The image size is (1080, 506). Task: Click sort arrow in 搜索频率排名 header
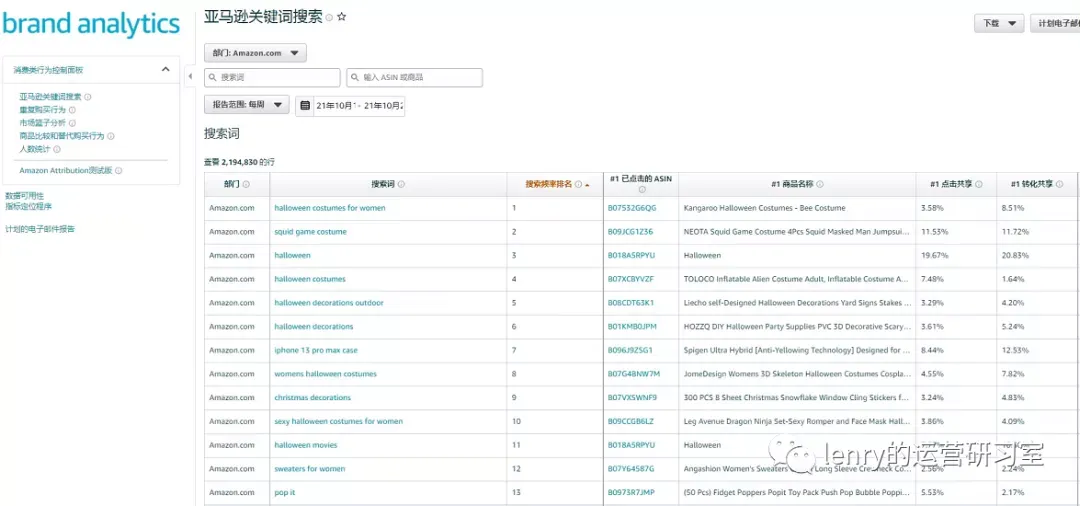[587, 185]
